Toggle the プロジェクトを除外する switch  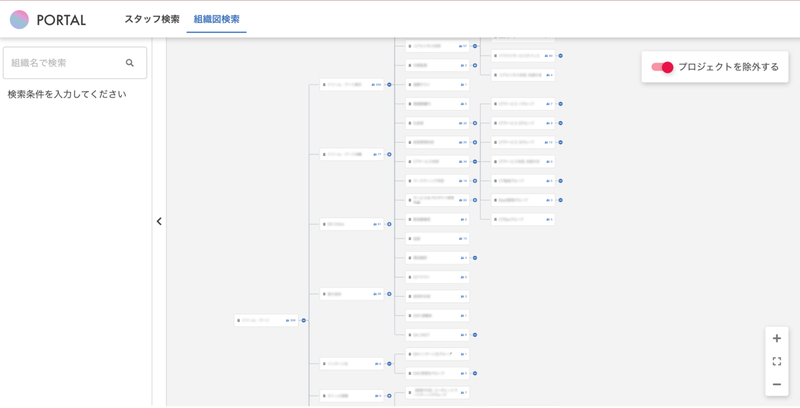pos(662,67)
